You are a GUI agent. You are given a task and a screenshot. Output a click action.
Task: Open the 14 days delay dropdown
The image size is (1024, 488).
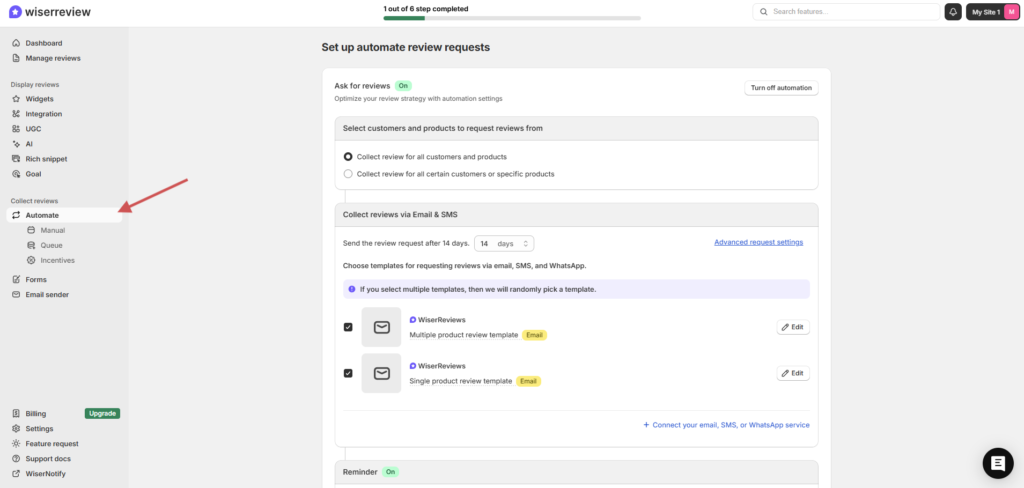point(504,243)
